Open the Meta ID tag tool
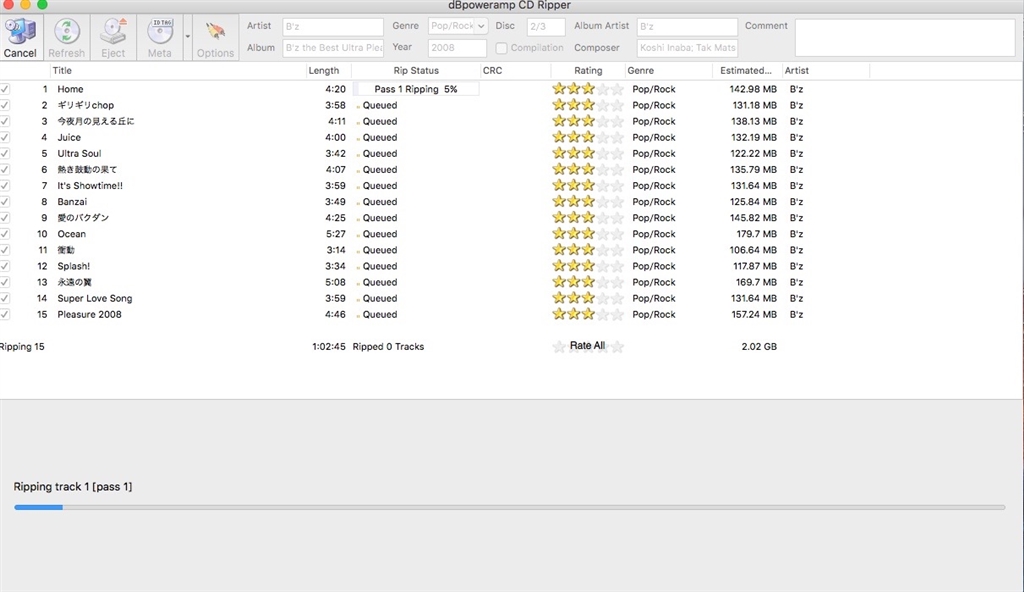This screenshot has width=1024, height=592. (x=159, y=38)
